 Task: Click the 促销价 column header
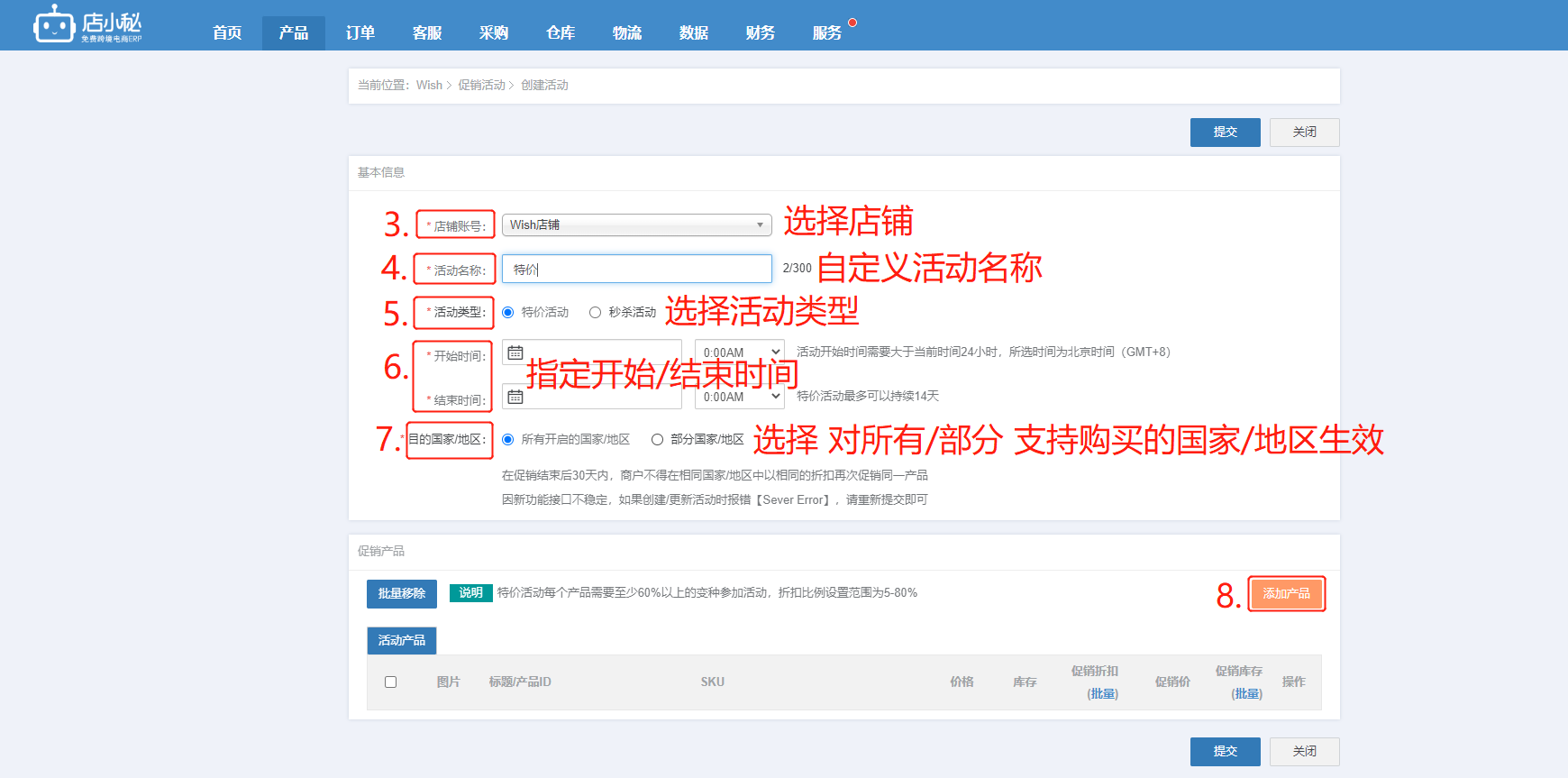click(x=1172, y=682)
